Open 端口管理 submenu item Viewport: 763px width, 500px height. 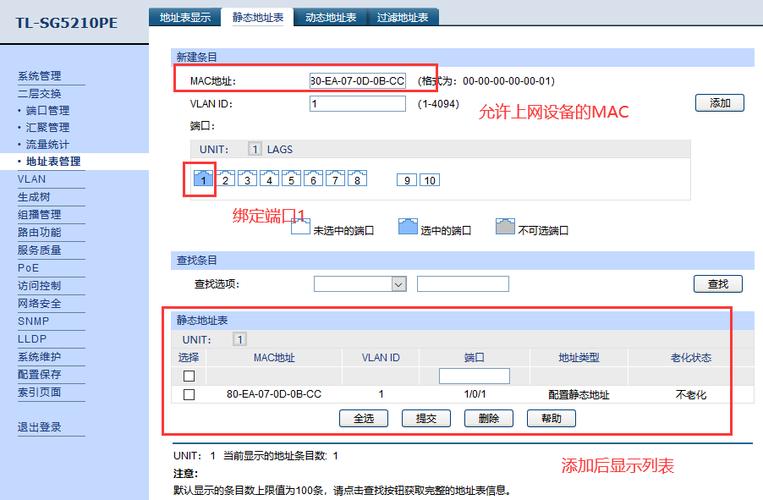47,110
